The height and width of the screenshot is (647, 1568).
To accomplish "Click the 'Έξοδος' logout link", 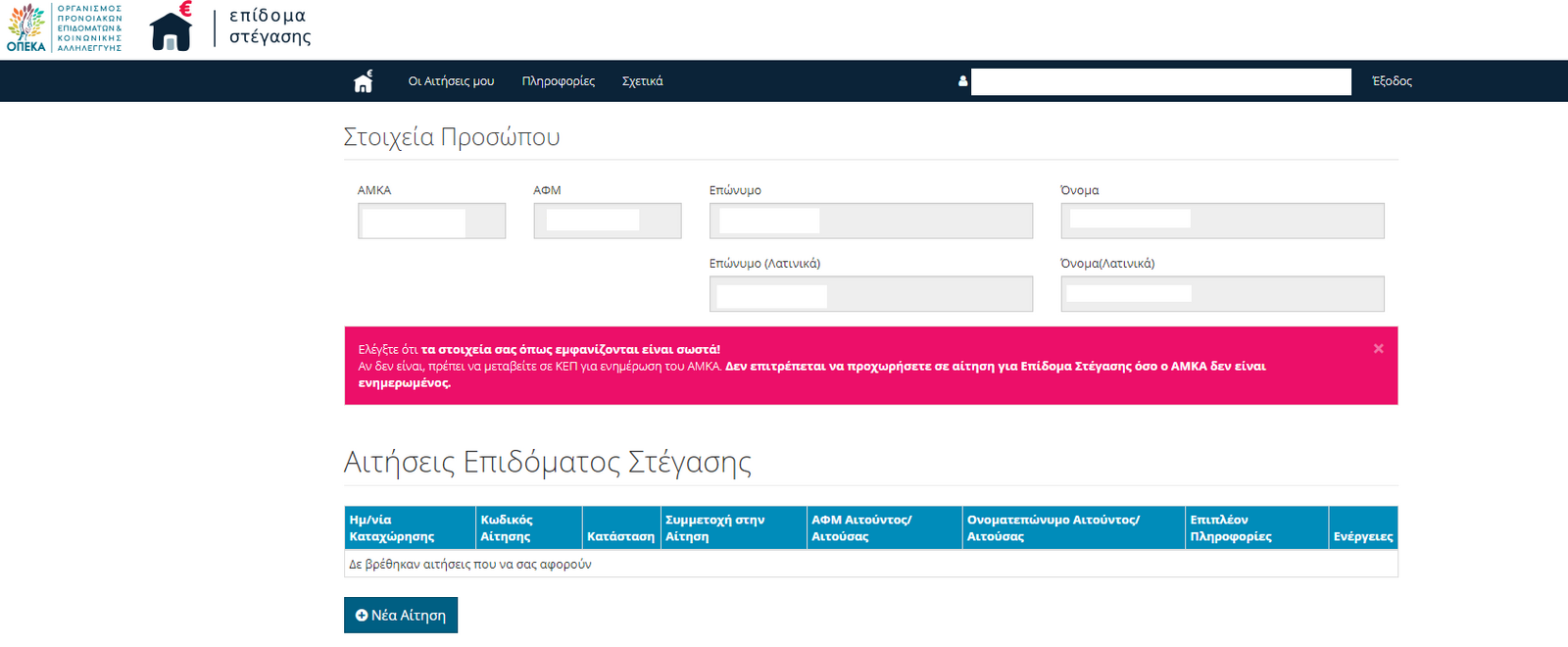I will click(1392, 81).
